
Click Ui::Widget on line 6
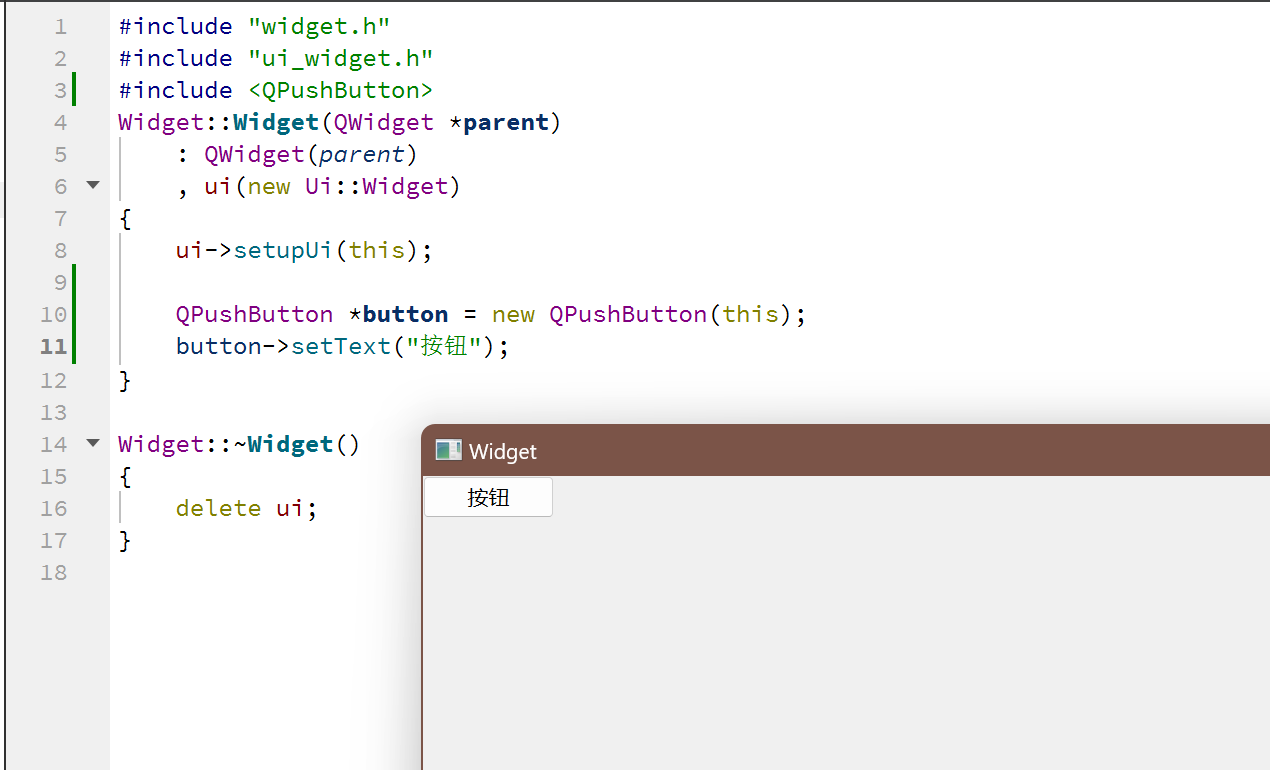[x=376, y=186]
